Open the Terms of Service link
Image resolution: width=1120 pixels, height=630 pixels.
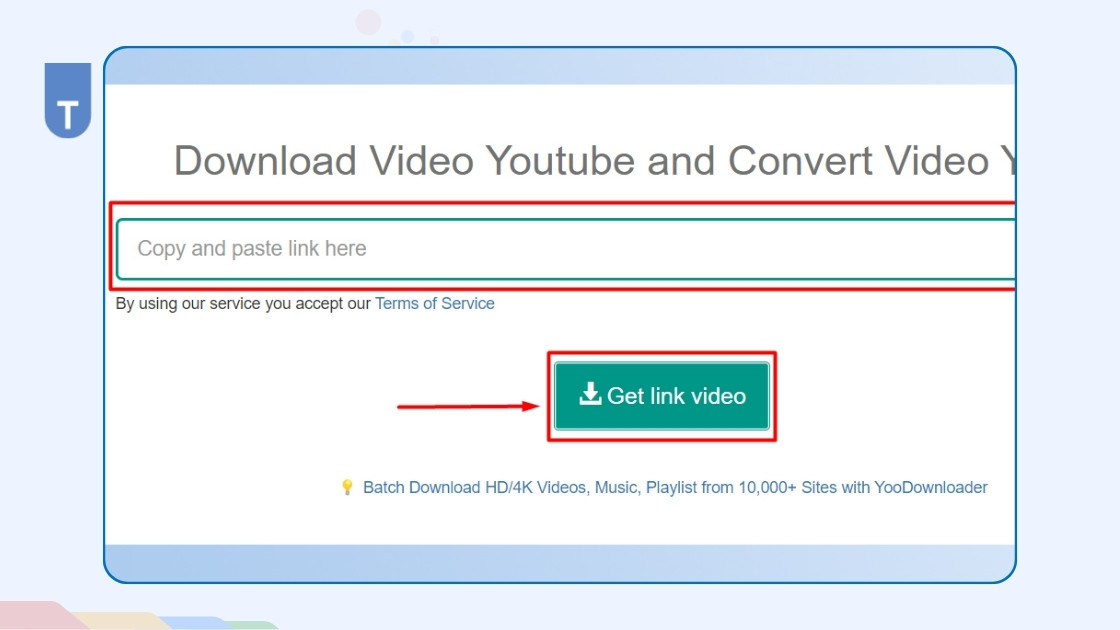tap(434, 303)
